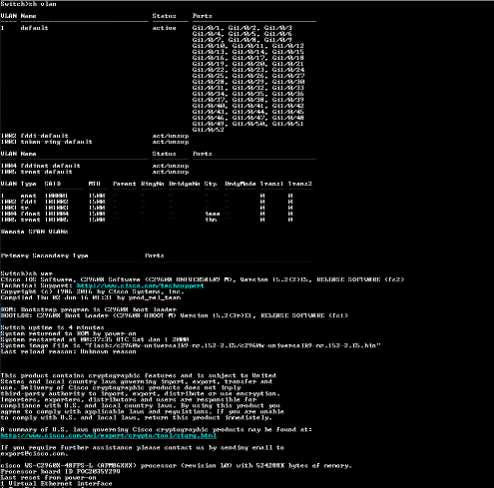
Task: Click the 'System image file is' line
Action: click(x=190, y=346)
